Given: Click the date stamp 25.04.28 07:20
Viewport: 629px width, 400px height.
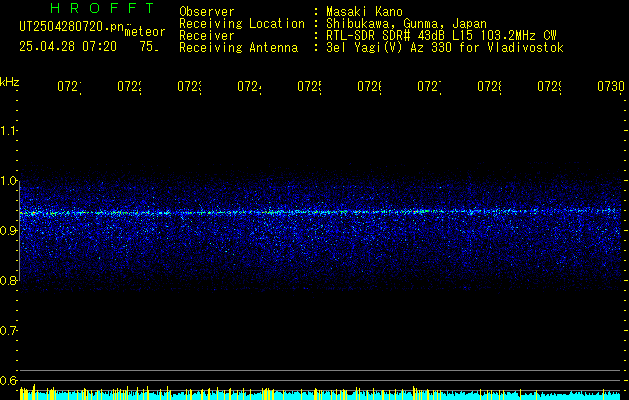Looking at the screenshot, I should [68, 47].
